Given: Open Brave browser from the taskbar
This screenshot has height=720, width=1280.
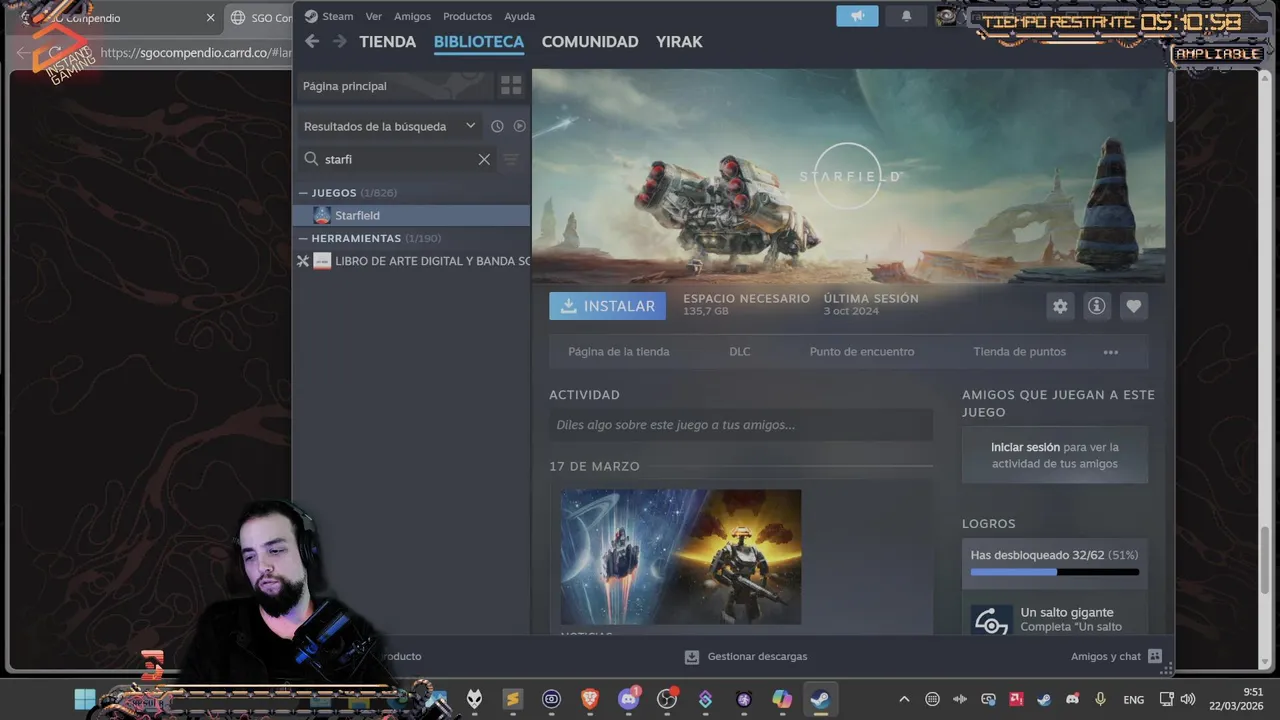Looking at the screenshot, I should (590, 699).
